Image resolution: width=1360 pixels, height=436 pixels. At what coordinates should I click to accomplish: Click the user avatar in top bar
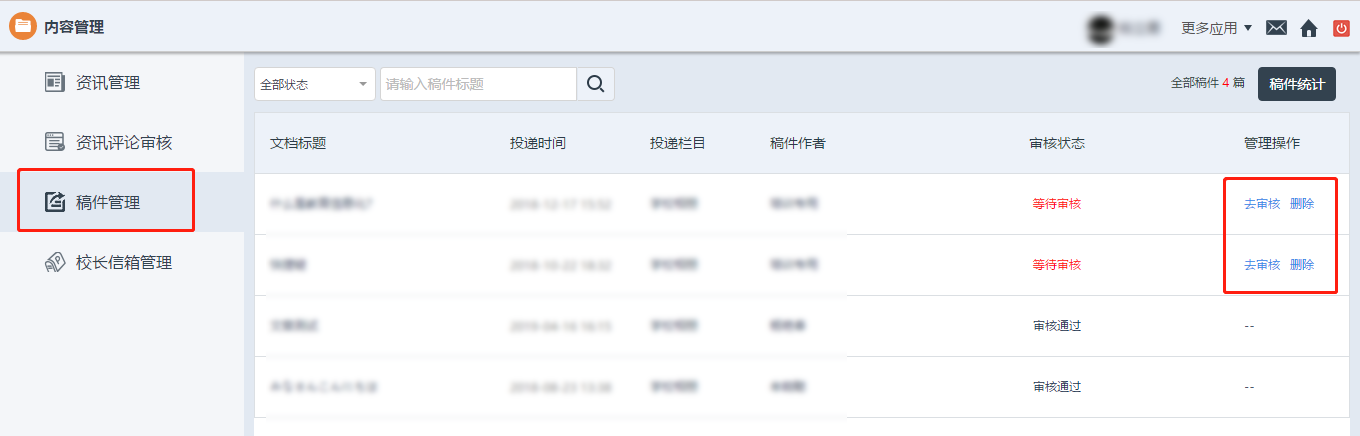(x=1103, y=28)
